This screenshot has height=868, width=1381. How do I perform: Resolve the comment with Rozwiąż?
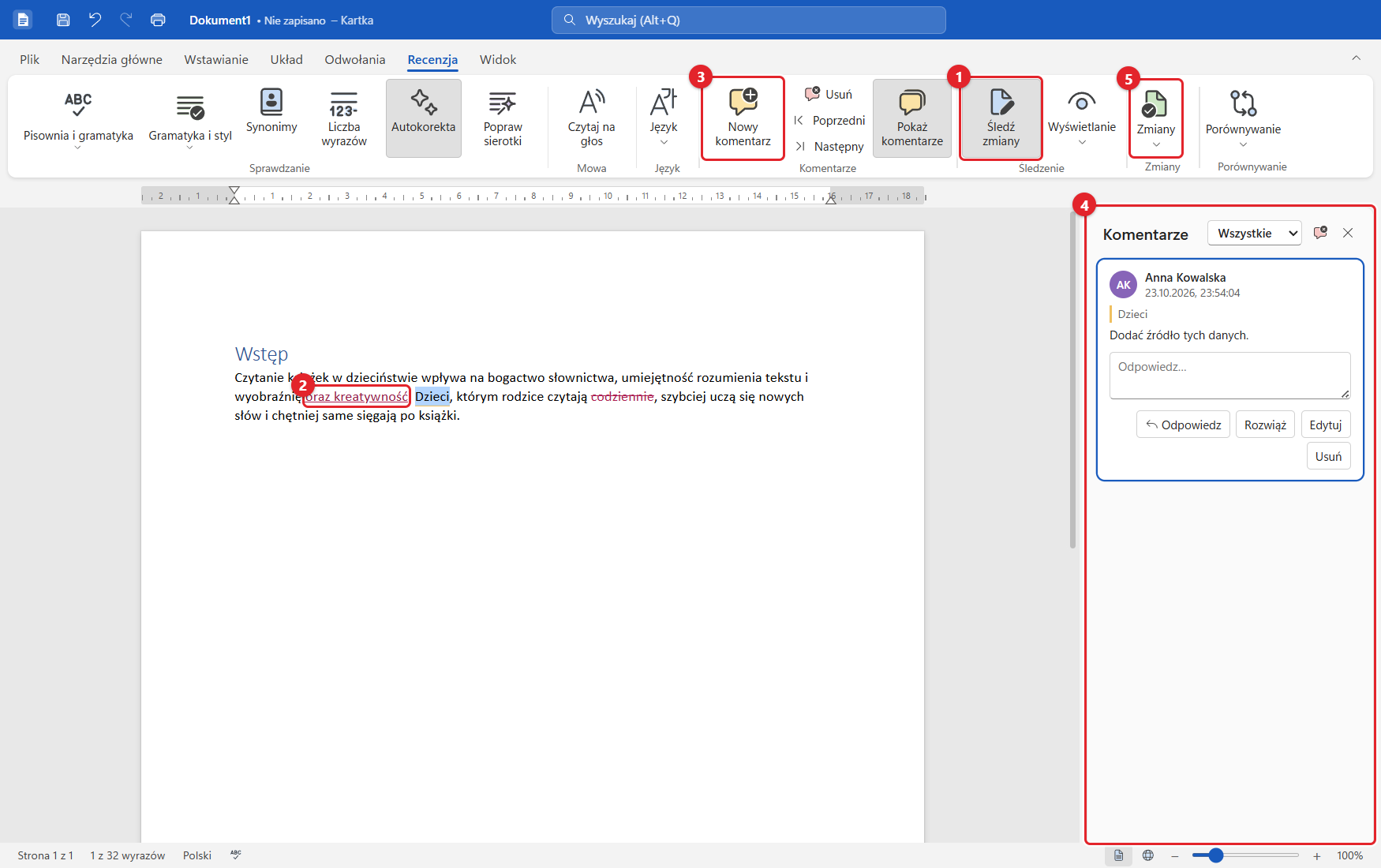click(x=1265, y=425)
